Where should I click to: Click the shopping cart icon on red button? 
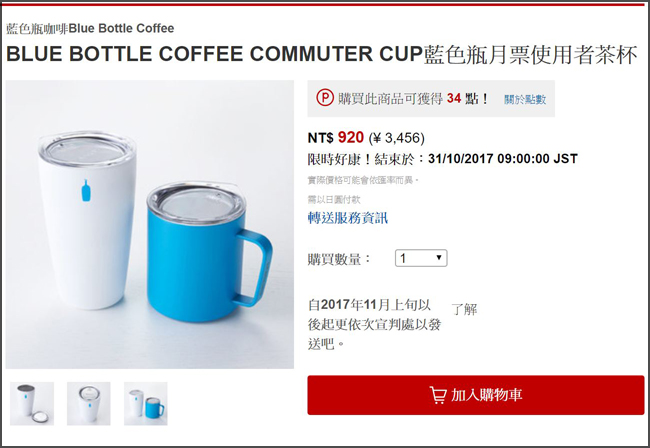coord(438,395)
